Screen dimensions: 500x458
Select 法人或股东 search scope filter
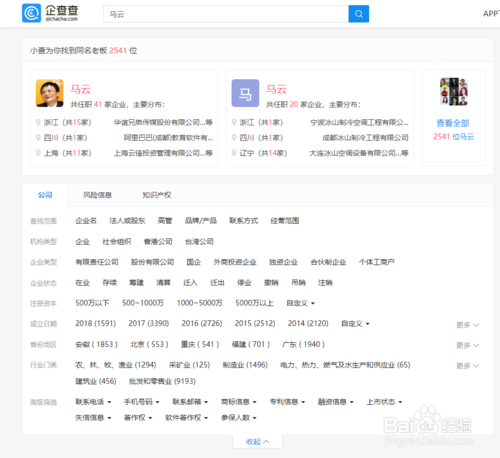point(127,221)
